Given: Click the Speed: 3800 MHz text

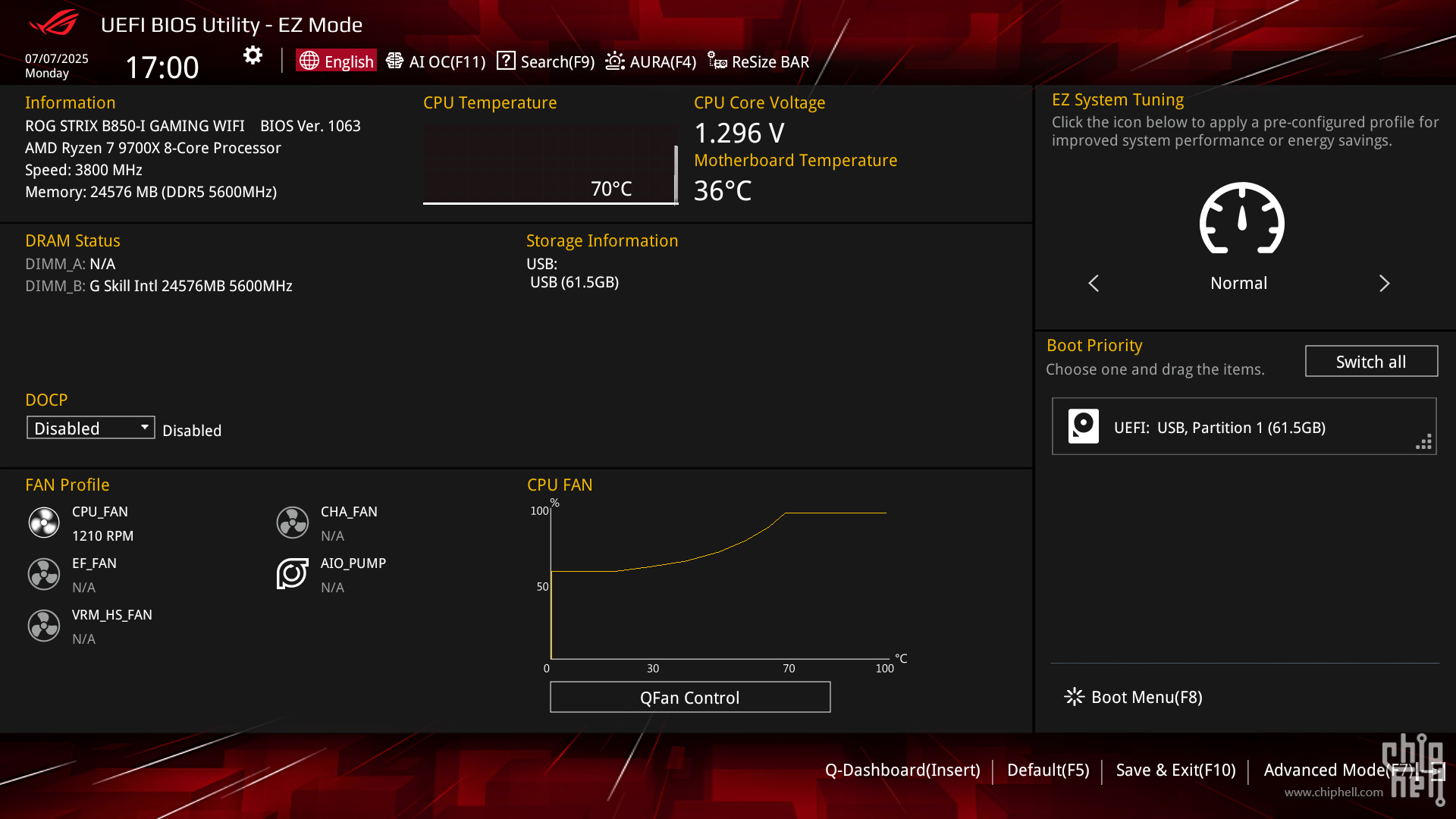Looking at the screenshot, I should [x=83, y=170].
